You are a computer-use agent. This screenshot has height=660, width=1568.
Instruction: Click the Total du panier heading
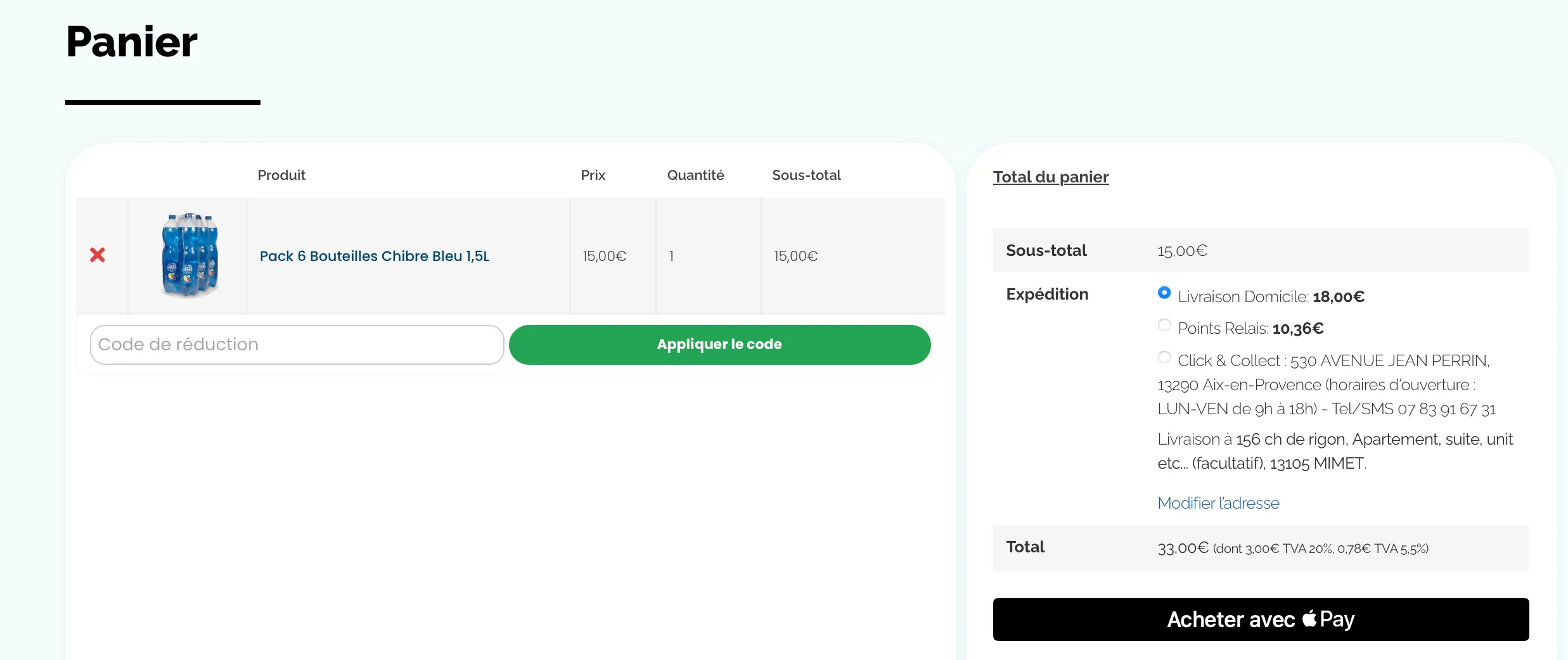1051,177
